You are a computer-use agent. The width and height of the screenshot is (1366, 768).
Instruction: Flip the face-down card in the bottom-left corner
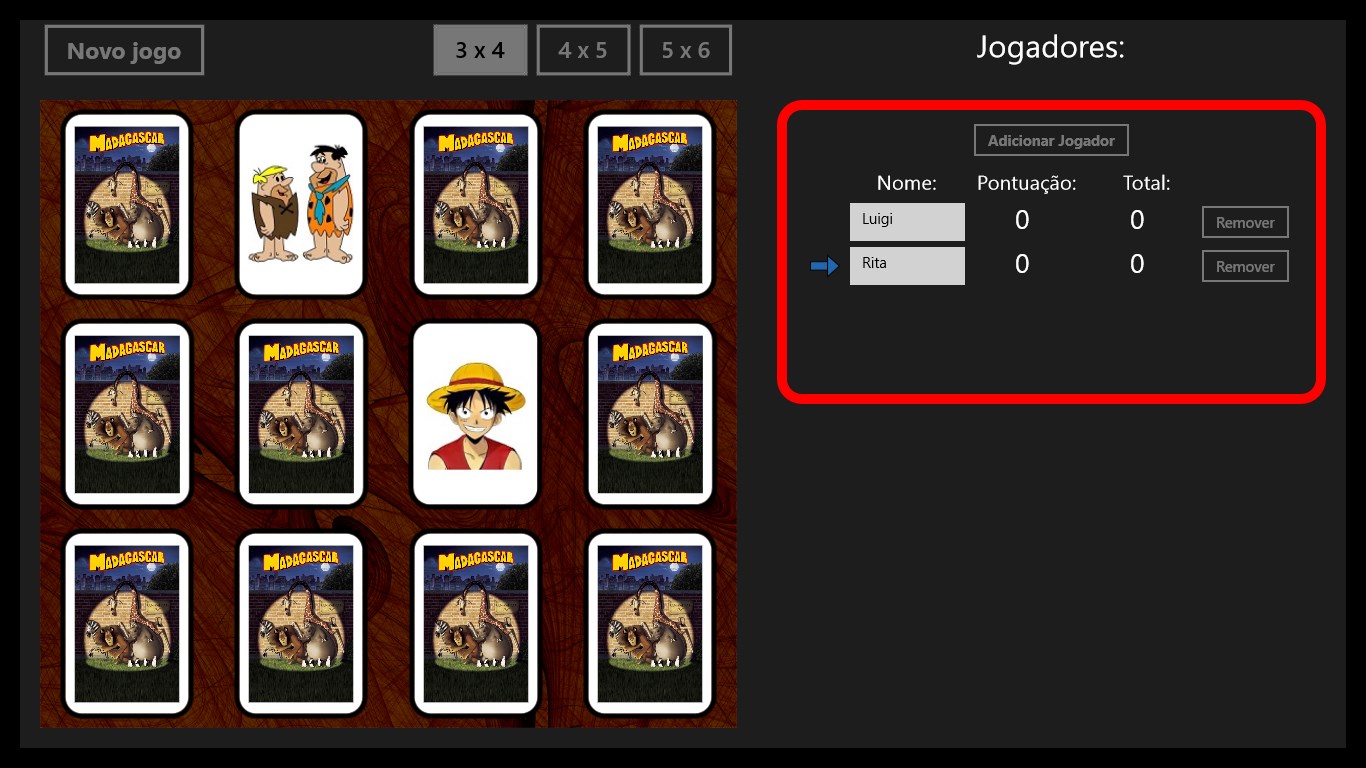point(127,624)
